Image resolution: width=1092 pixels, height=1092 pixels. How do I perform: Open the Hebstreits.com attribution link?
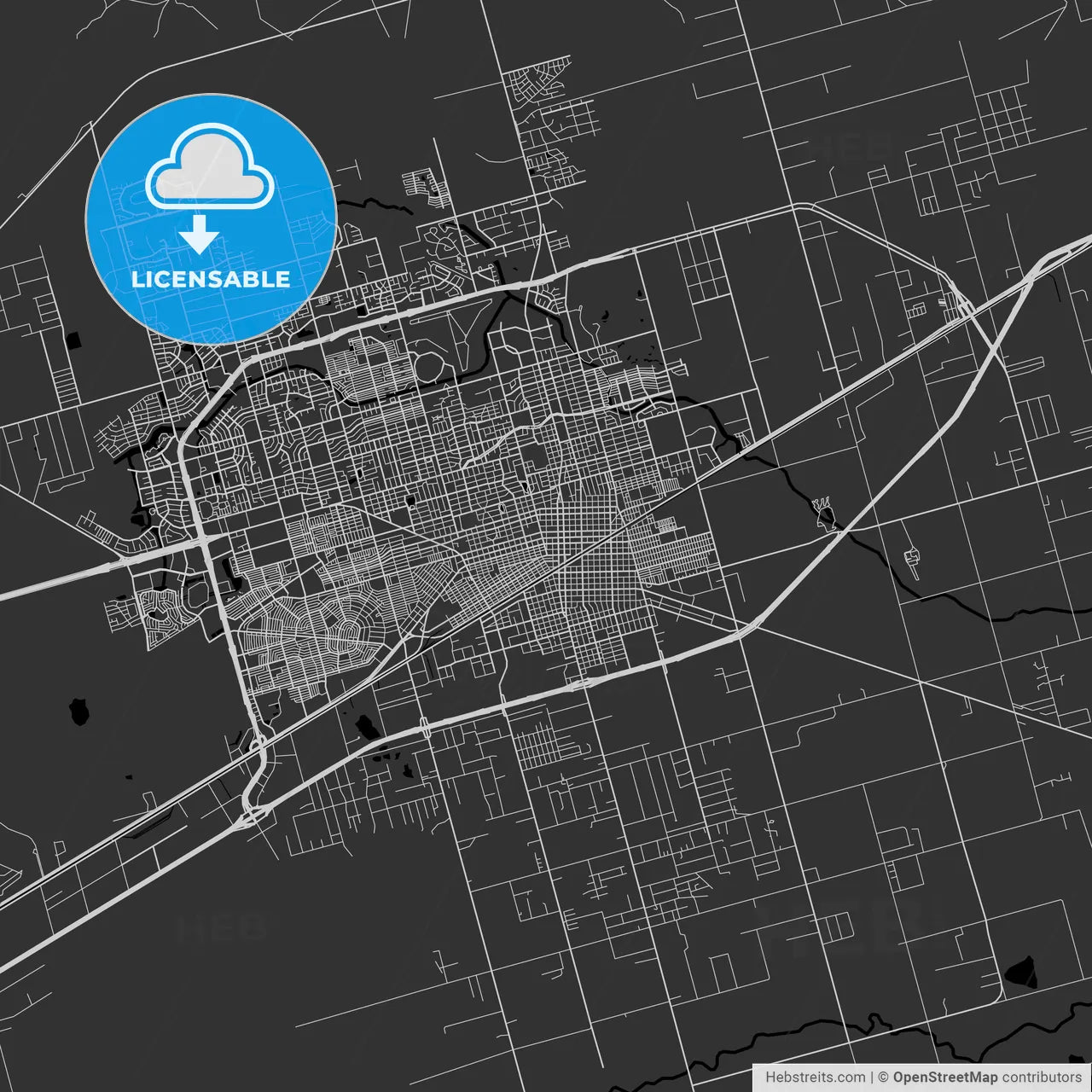[815, 1077]
